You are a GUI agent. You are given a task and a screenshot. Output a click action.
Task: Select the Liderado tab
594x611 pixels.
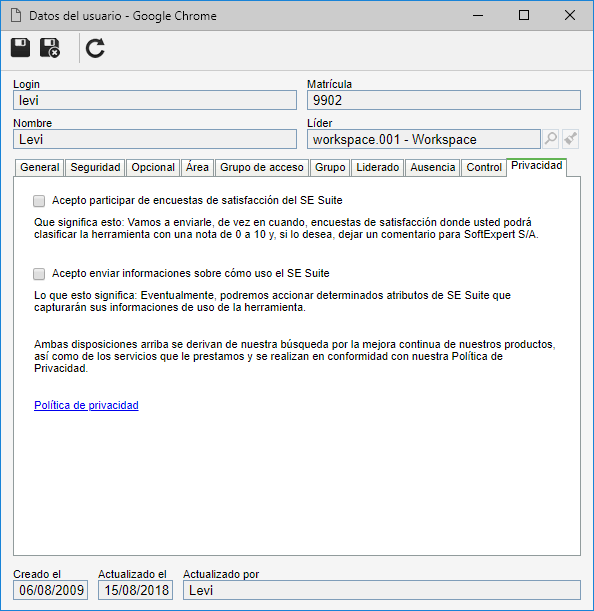click(377, 168)
